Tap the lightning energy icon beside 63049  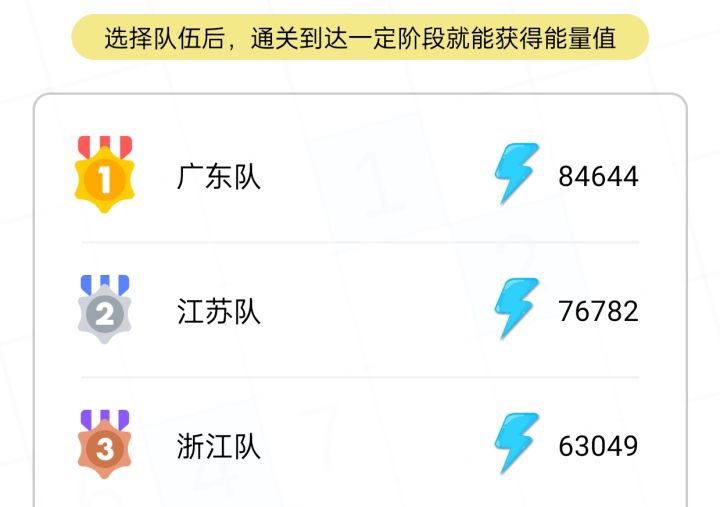point(517,443)
